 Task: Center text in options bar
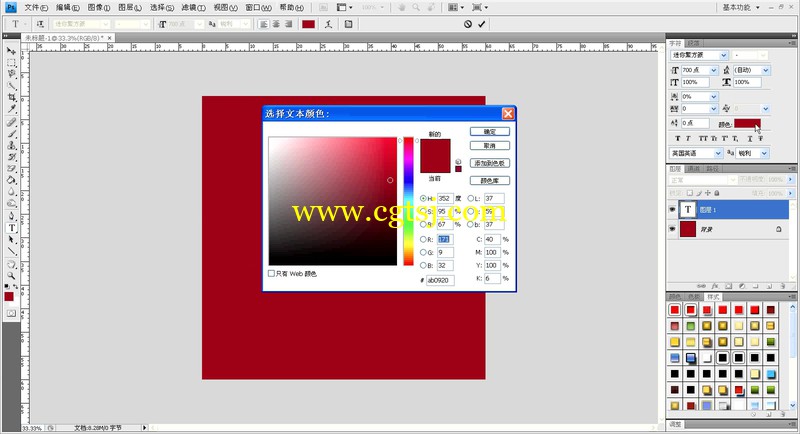tap(276, 24)
